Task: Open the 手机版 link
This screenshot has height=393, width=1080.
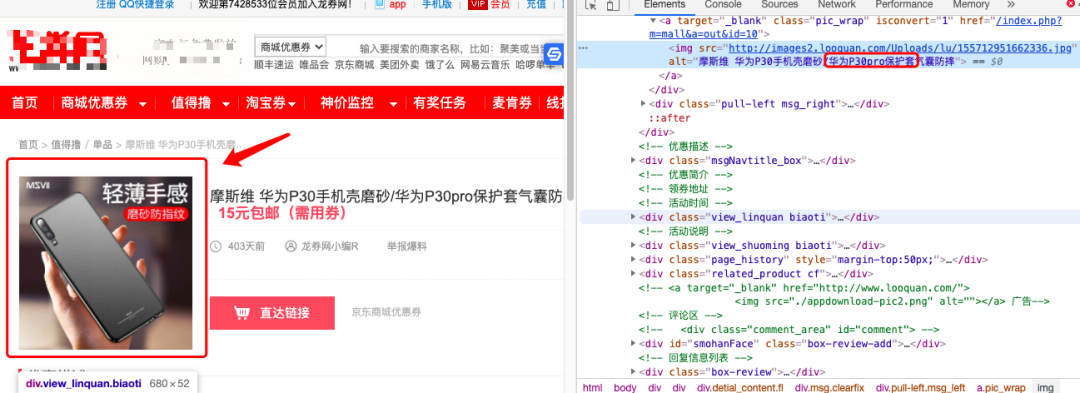Action: point(438,5)
